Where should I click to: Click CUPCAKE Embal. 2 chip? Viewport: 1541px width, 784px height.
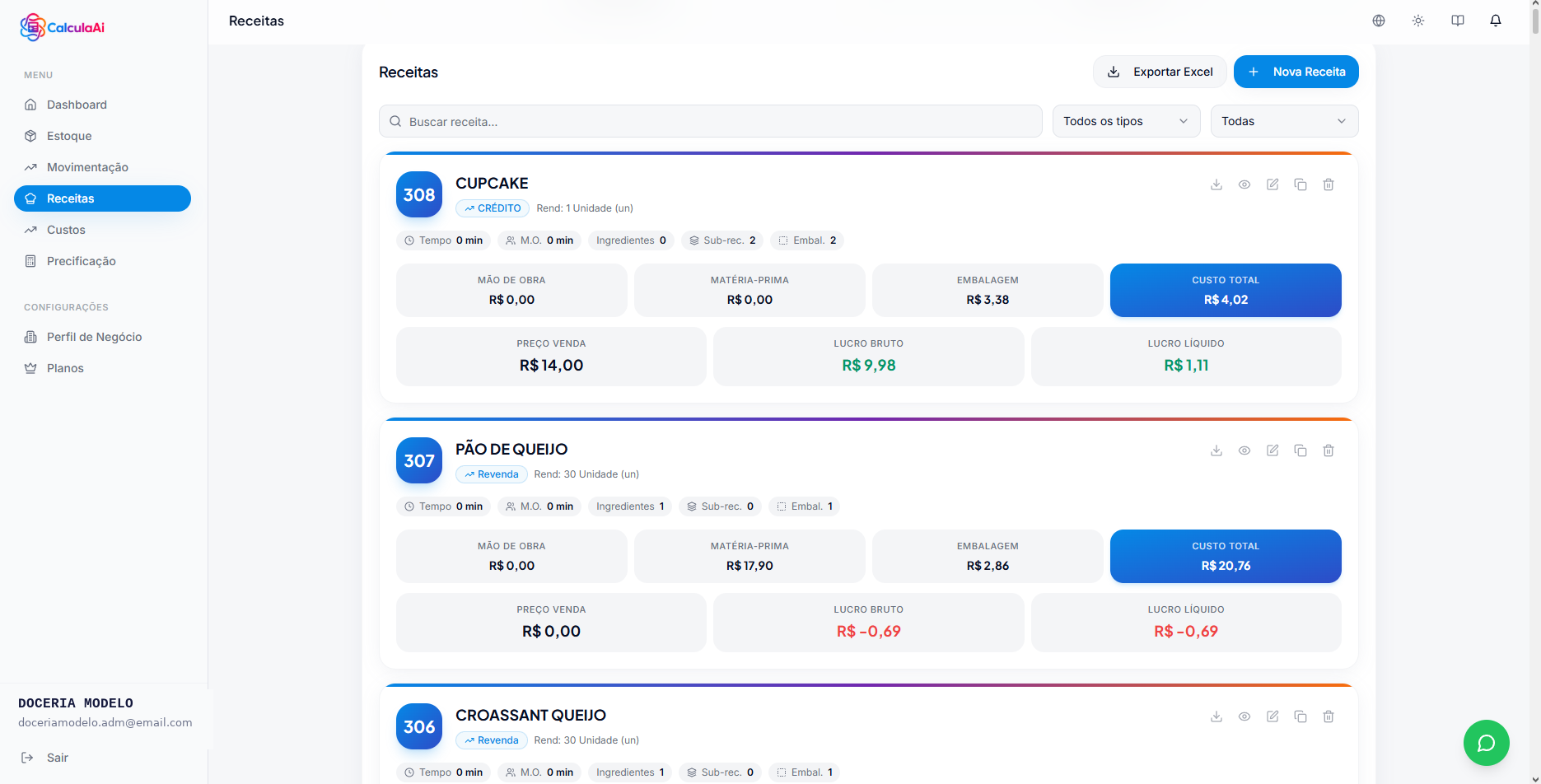[807, 240]
